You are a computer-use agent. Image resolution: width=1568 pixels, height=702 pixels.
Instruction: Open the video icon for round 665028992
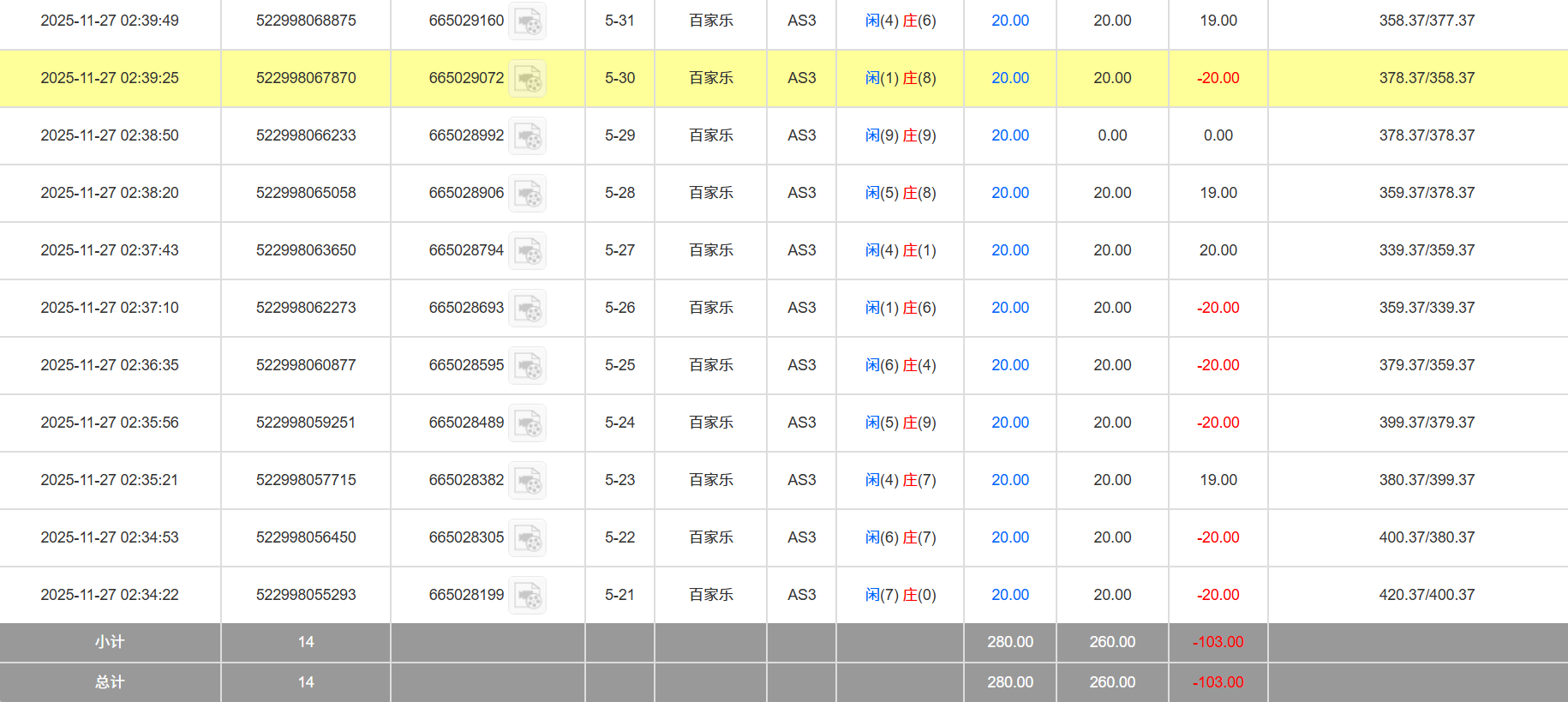pyautogui.click(x=527, y=136)
